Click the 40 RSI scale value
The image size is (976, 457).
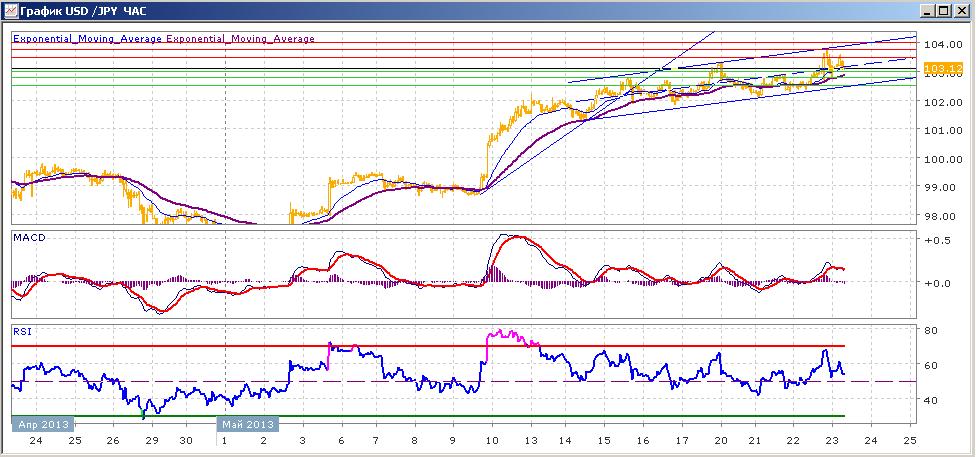[932, 400]
